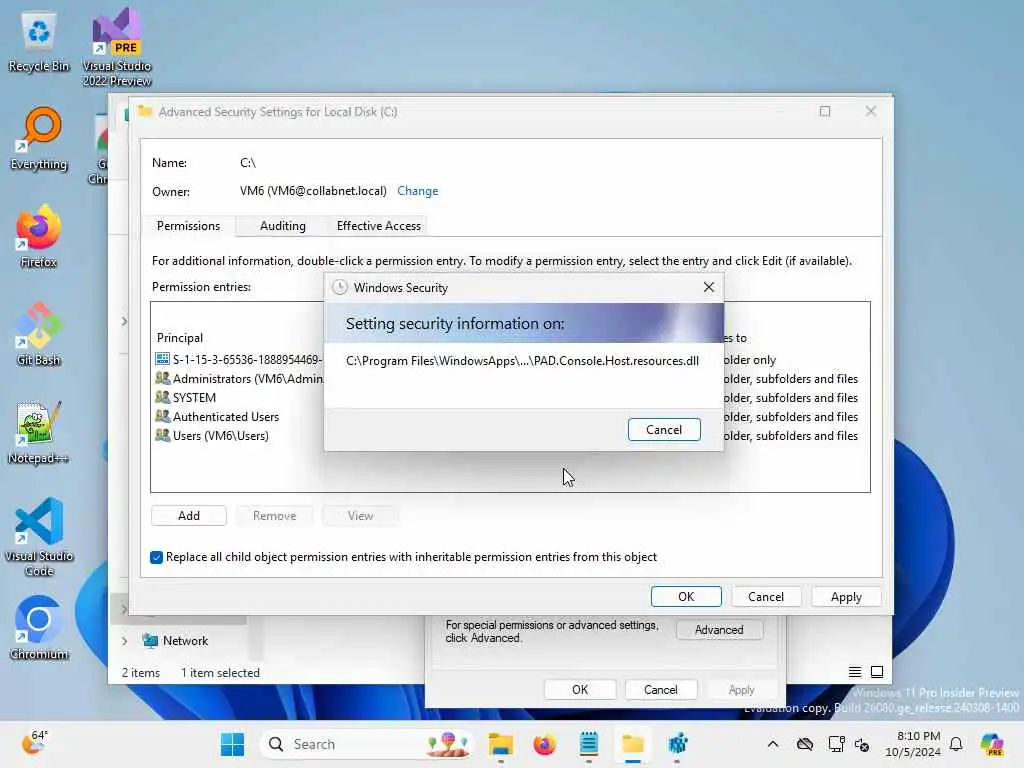Click OK in the Properties dialog

tap(579, 690)
